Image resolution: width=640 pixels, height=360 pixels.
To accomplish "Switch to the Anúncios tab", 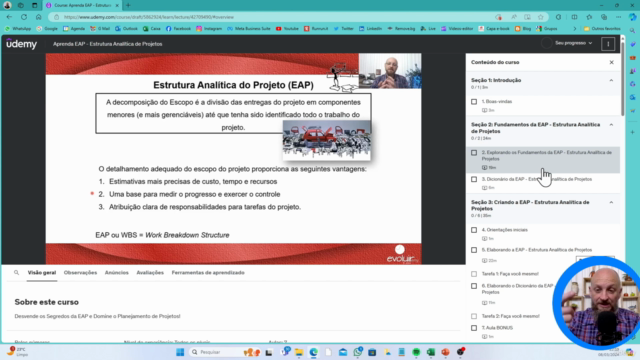I will [x=117, y=273].
